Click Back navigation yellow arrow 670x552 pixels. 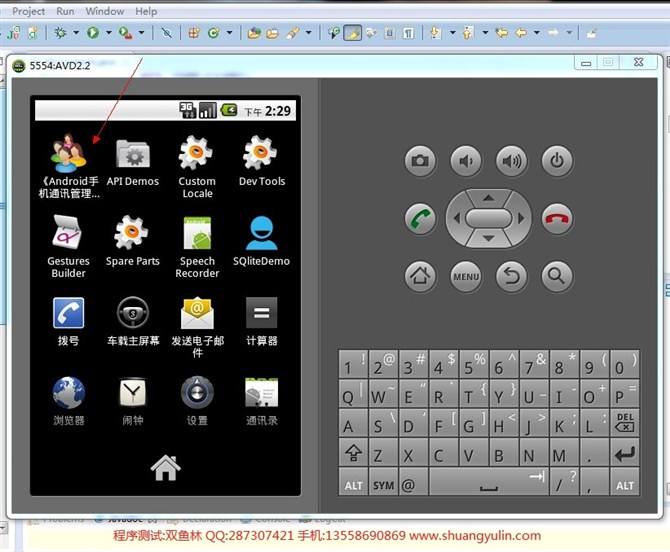[x=521, y=32]
